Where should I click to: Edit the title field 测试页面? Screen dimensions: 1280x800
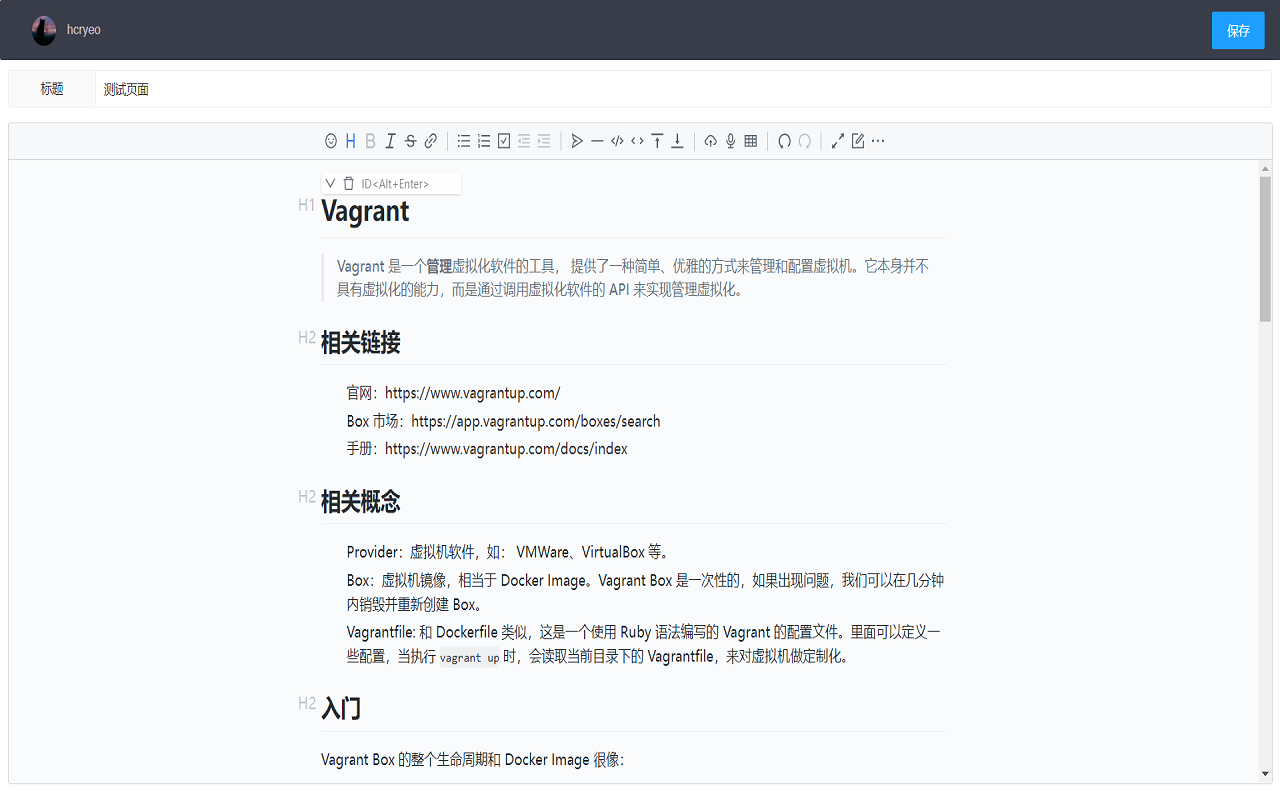682,89
